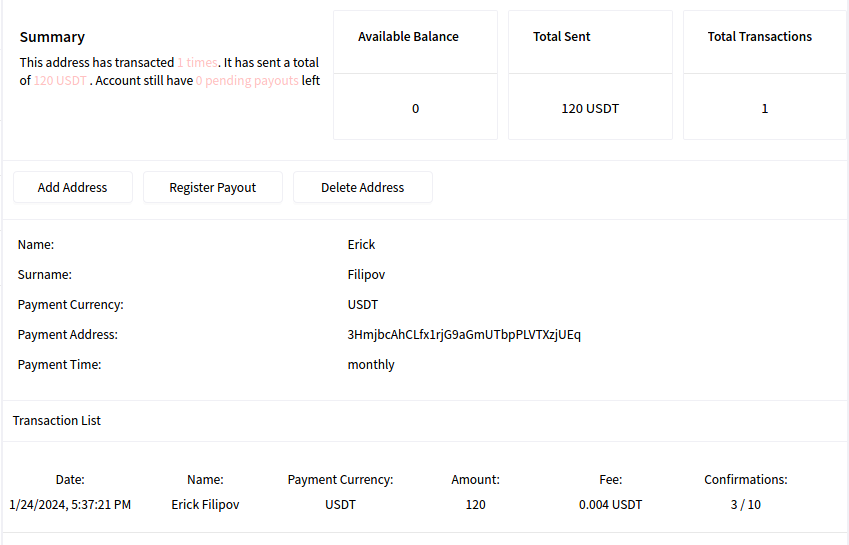Click the Add Address button
The width and height of the screenshot is (849, 545).
pos(72,187)
